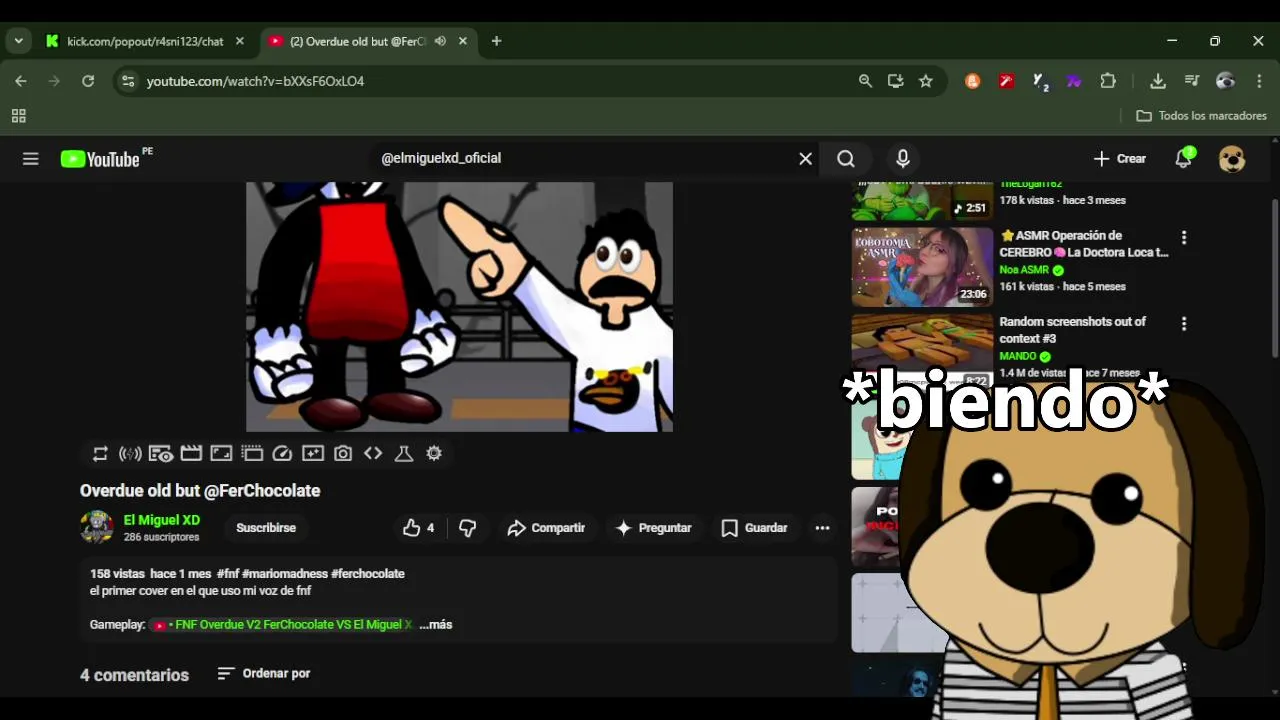Open ASMR Operación de CEREBRO video thumbnail

[x=922, y=267]
